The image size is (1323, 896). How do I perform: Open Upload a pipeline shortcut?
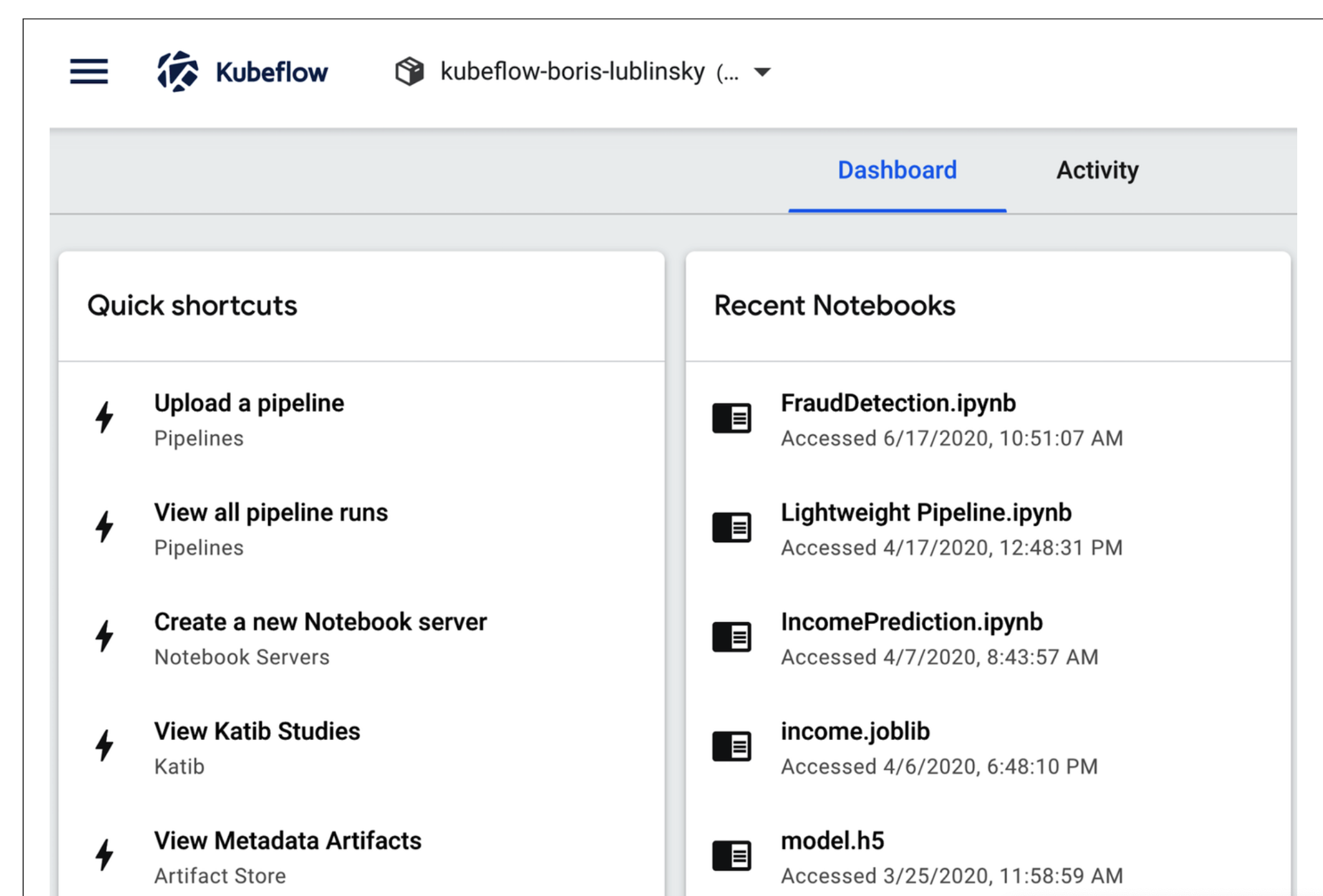click(x=249, y=404)
